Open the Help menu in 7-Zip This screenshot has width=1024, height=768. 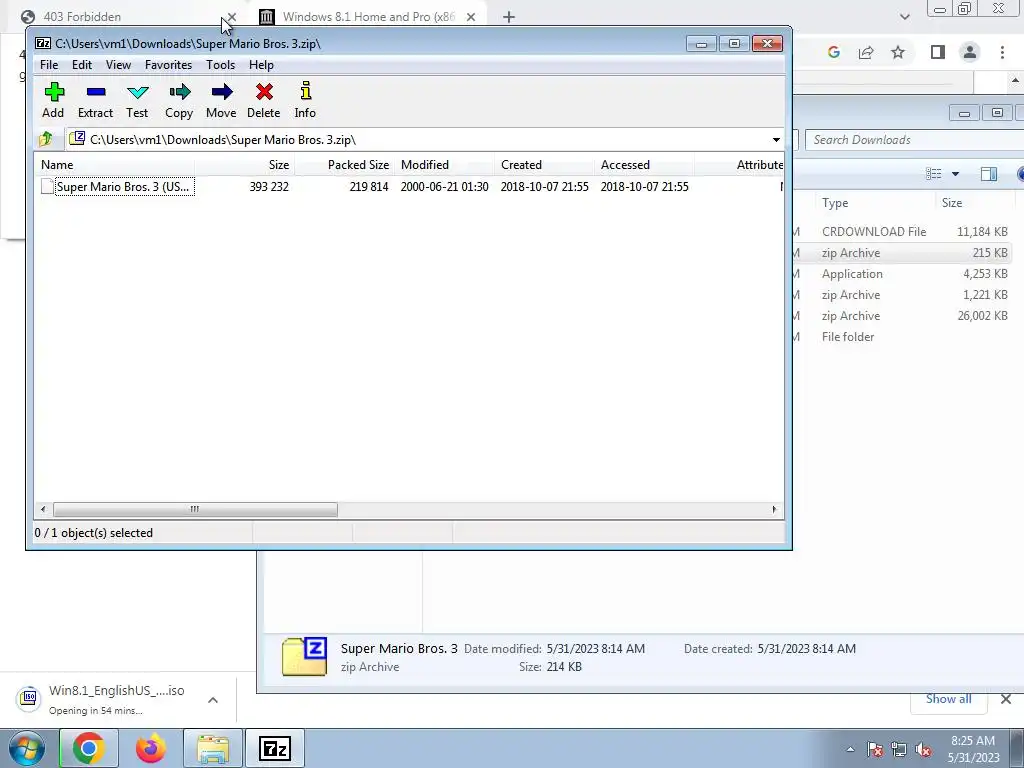tap(261, 65)
